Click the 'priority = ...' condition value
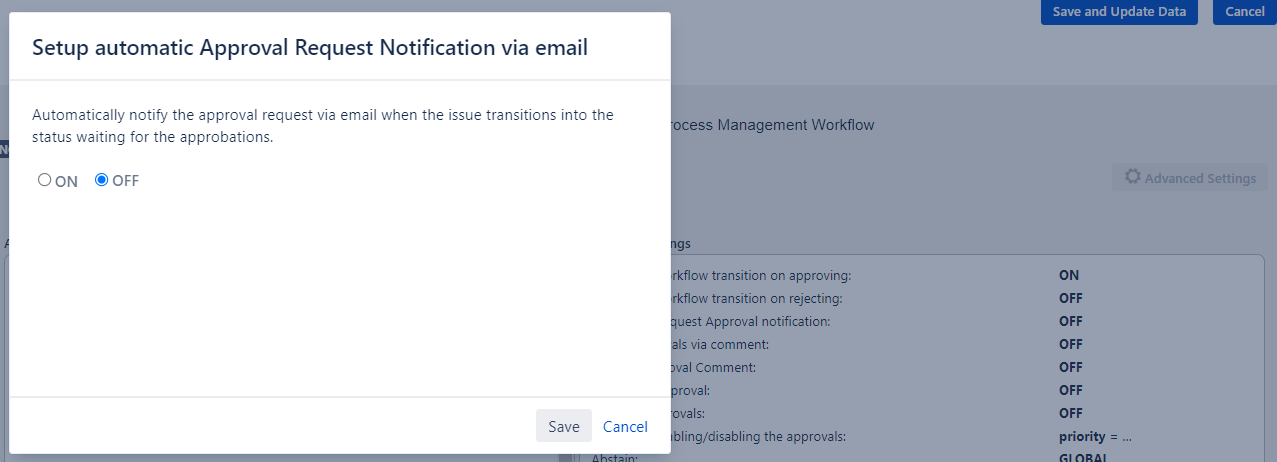Image resolution: width=1277 pixels, height=462 pixels. click(x=1095, y=436)
